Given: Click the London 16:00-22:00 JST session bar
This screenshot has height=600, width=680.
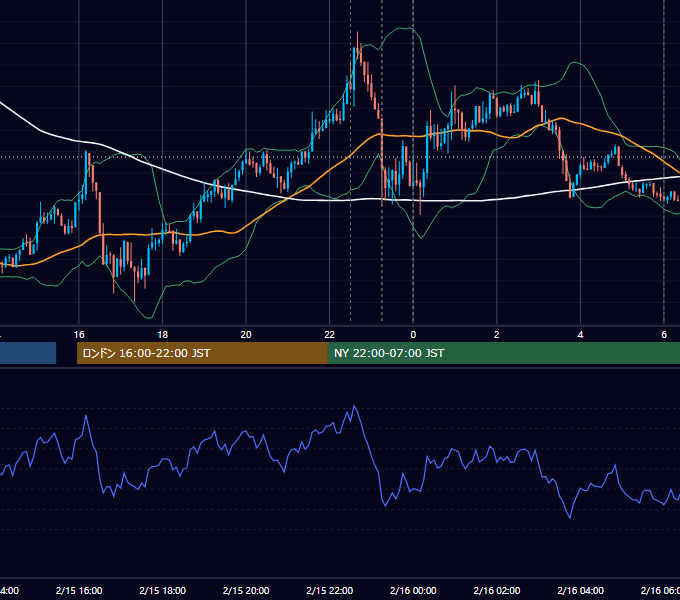Looking at the screenshot, I should pyautogui.click(x=202, y=353).
